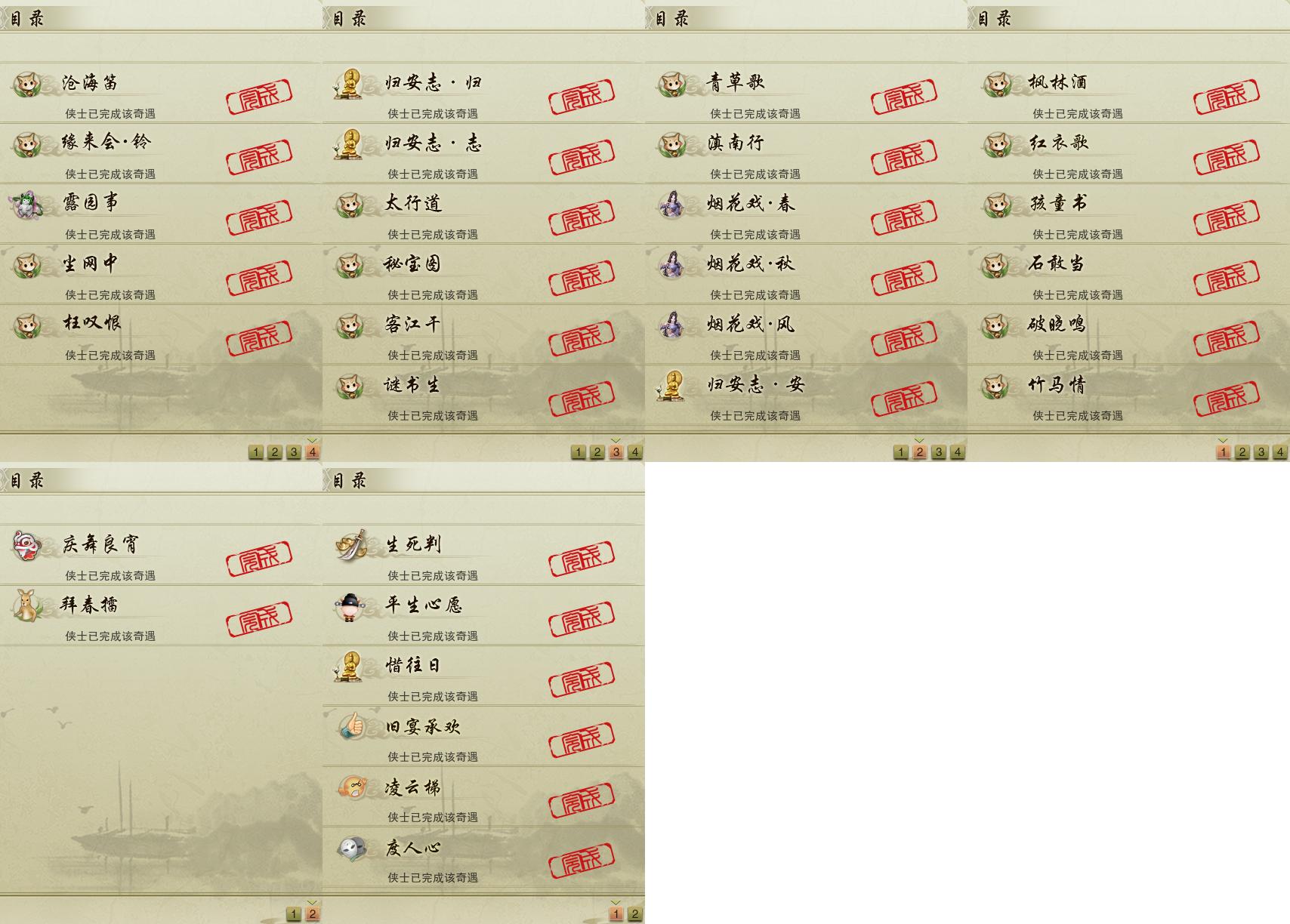The height and width of the screenshot is (924, 1290).
Task: Click the mask icon beside 度人心
Action: pos(350,848)
